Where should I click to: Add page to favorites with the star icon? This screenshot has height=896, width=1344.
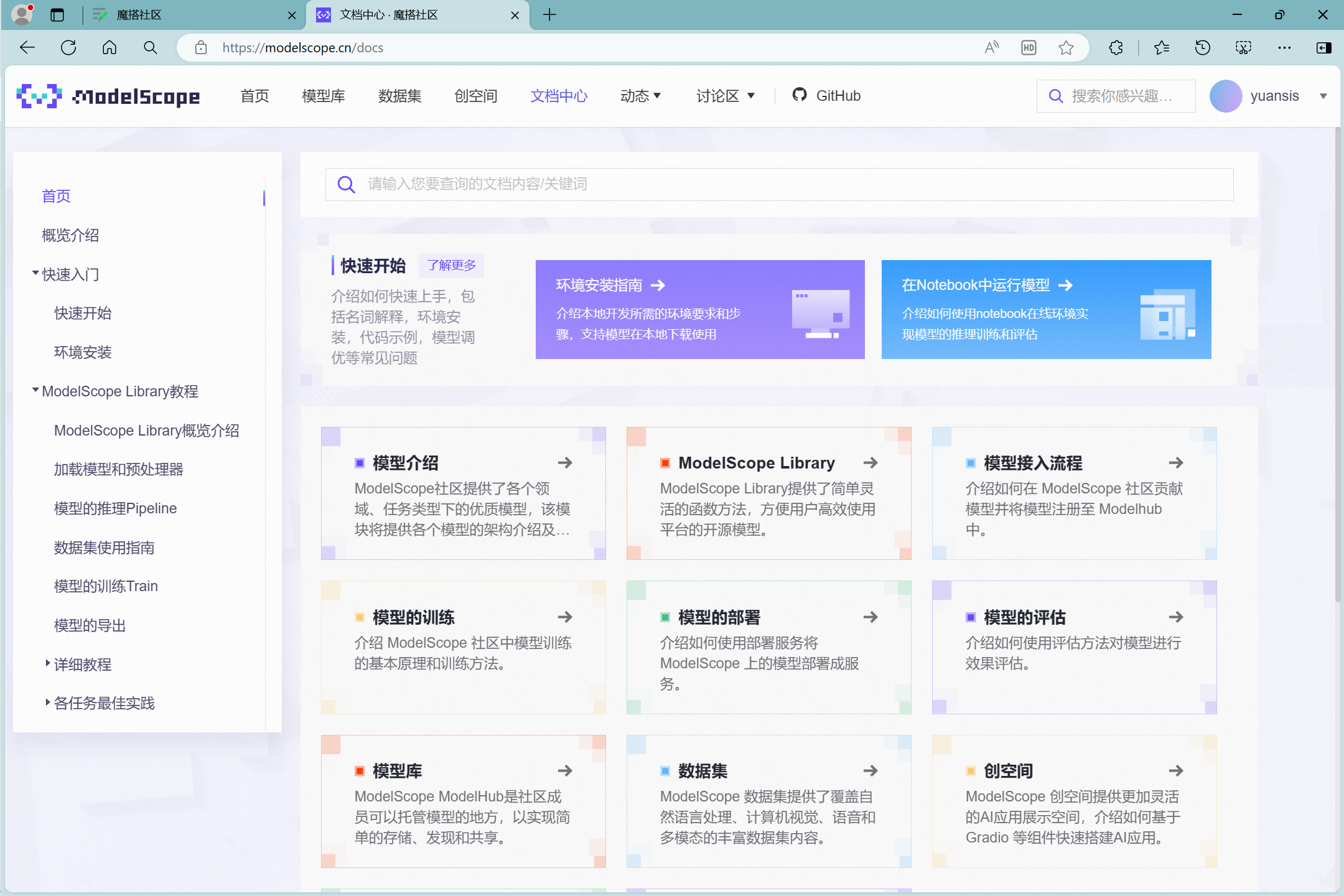pos(1066,48)
